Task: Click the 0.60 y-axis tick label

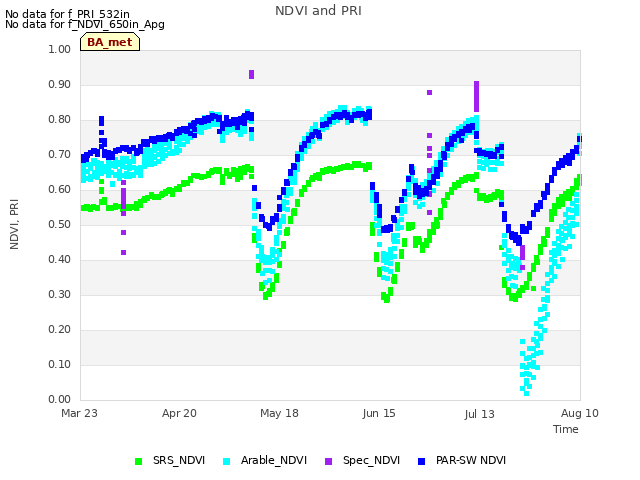Action: 60,189
